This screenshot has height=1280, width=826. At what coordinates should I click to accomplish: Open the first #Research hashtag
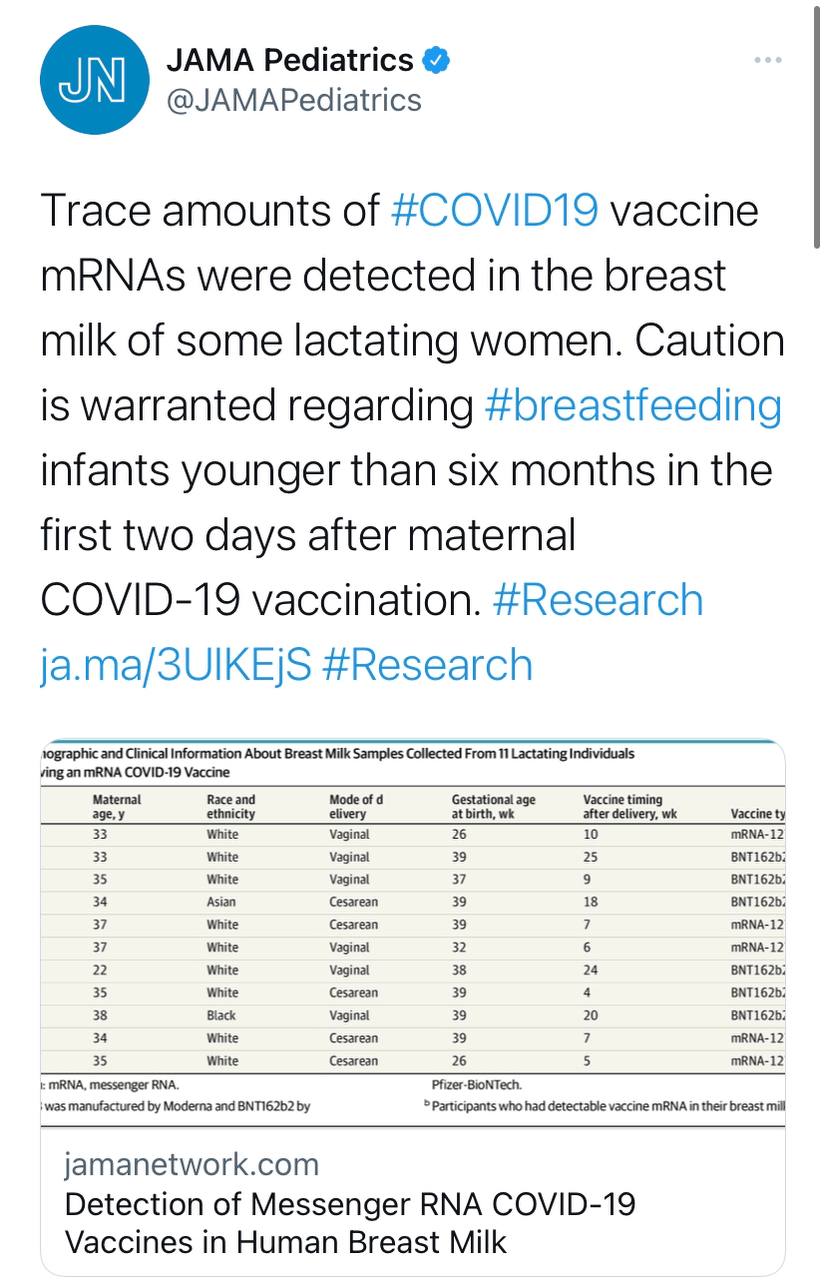(x=599, y=599)
